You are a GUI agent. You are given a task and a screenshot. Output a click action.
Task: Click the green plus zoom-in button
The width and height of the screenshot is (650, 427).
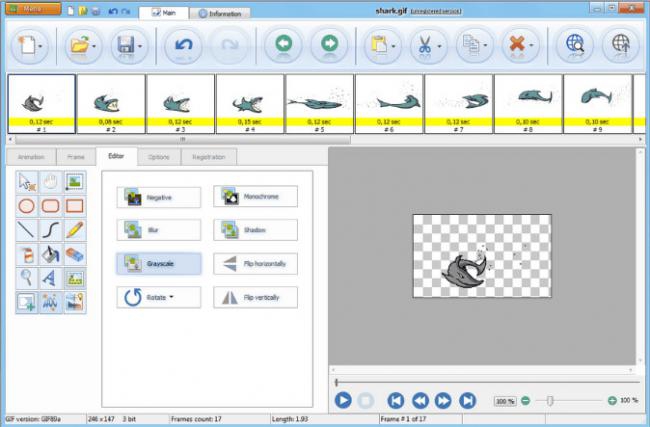pyautogui.click(x=612, y=400)
